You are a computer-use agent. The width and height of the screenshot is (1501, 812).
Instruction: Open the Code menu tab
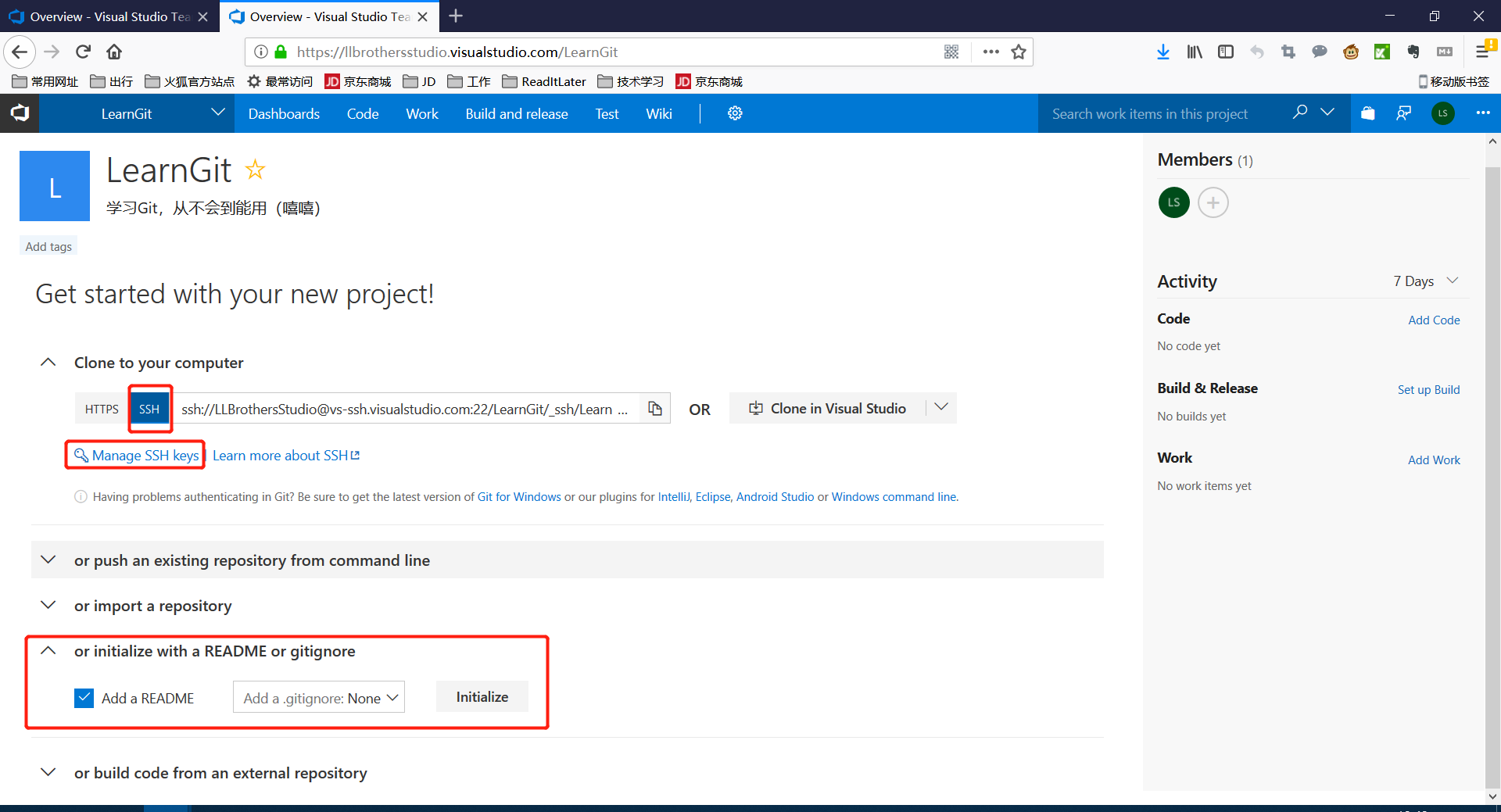click(x=363, y=114)
